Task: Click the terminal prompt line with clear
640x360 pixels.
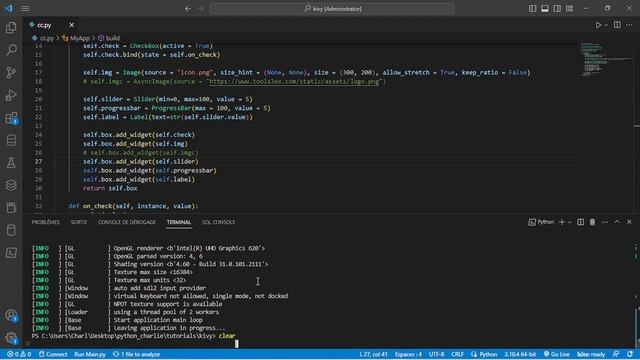Action: click(133, 336)
